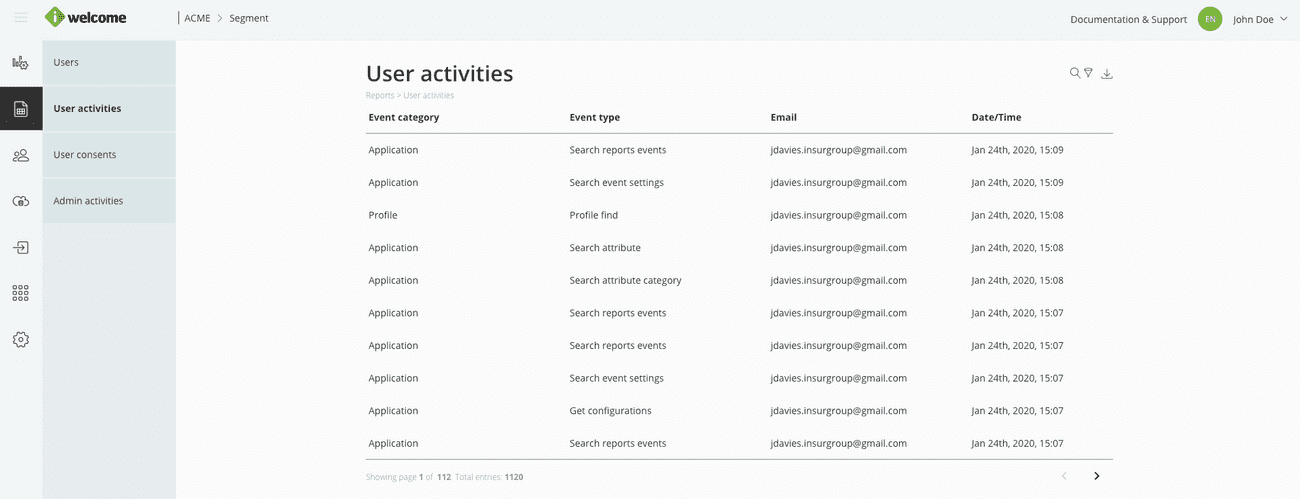Screen dimensions: 1300x499
Task: Open the filter funnel icon
Action: pos(1089,73)
